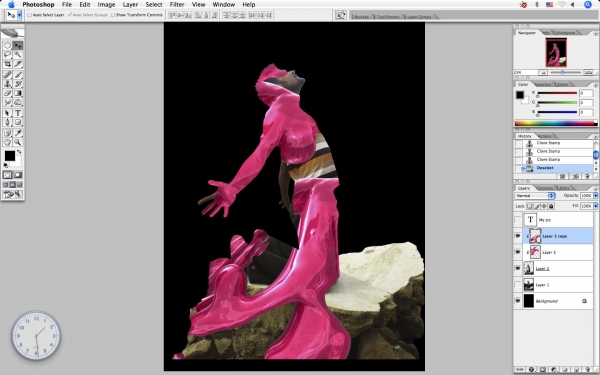This screenshot has width=600, height=375.
Task: Open Spotlight search icon
Action: tap(588, 5)
